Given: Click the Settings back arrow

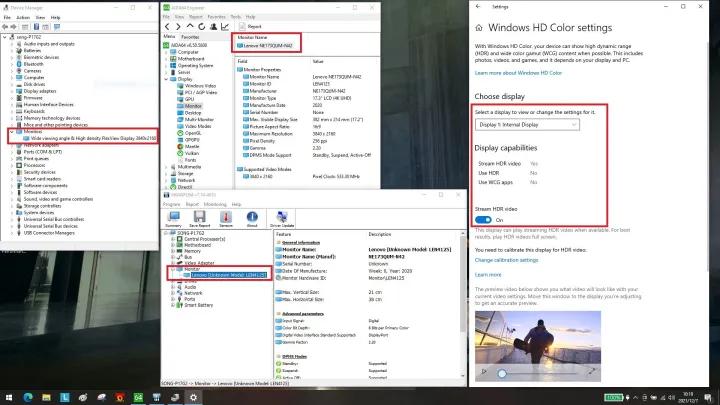Looking at the screenshot, I should pyautogui.click(x=478, y=7).
